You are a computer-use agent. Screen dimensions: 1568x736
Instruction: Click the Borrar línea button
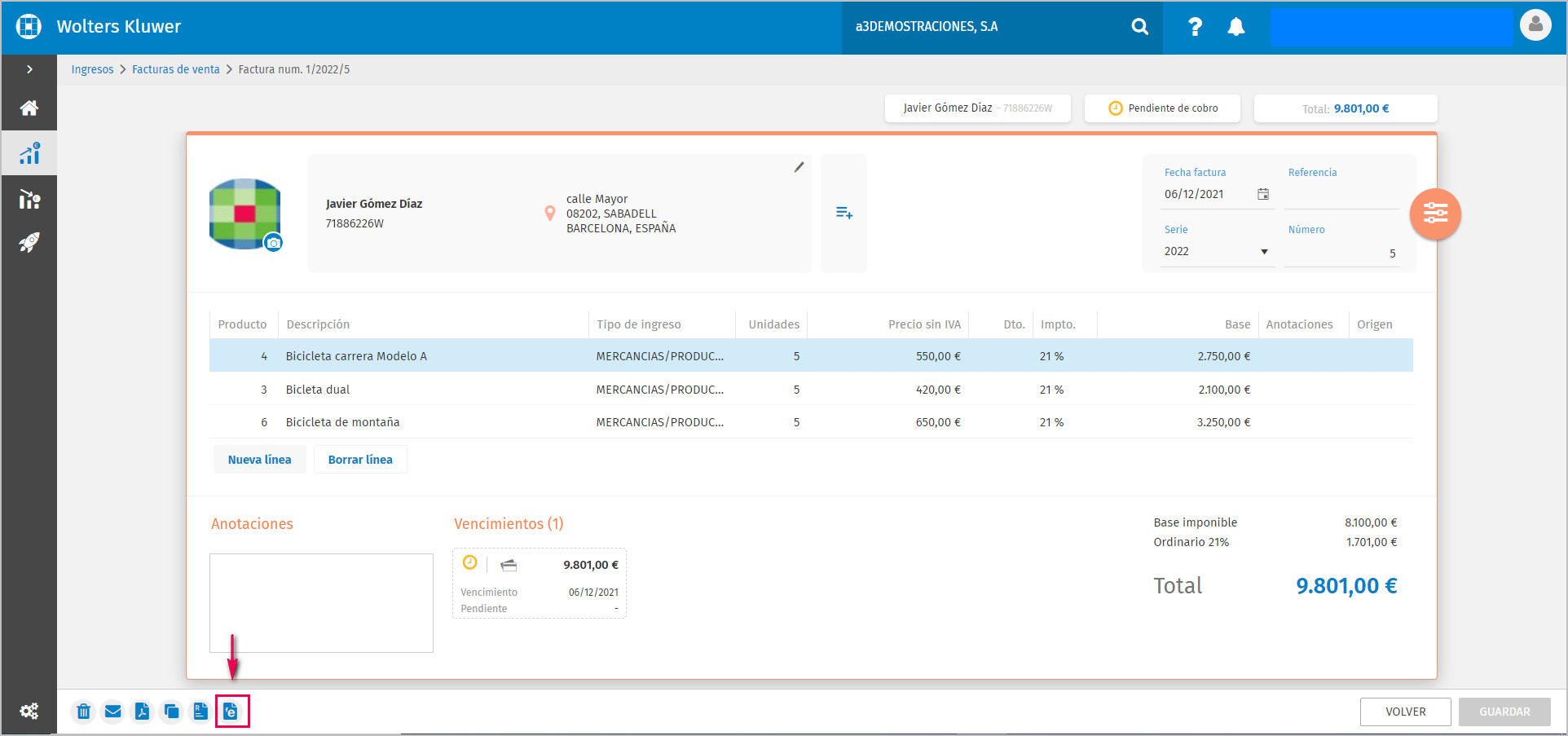360,460
